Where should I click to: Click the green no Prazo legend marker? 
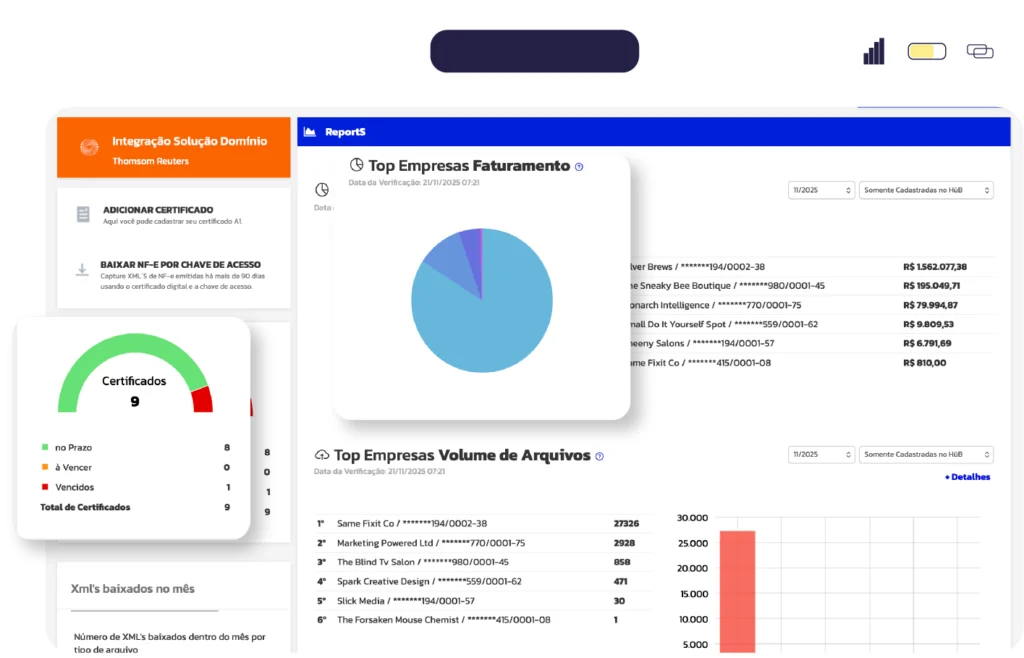point(45,448)
